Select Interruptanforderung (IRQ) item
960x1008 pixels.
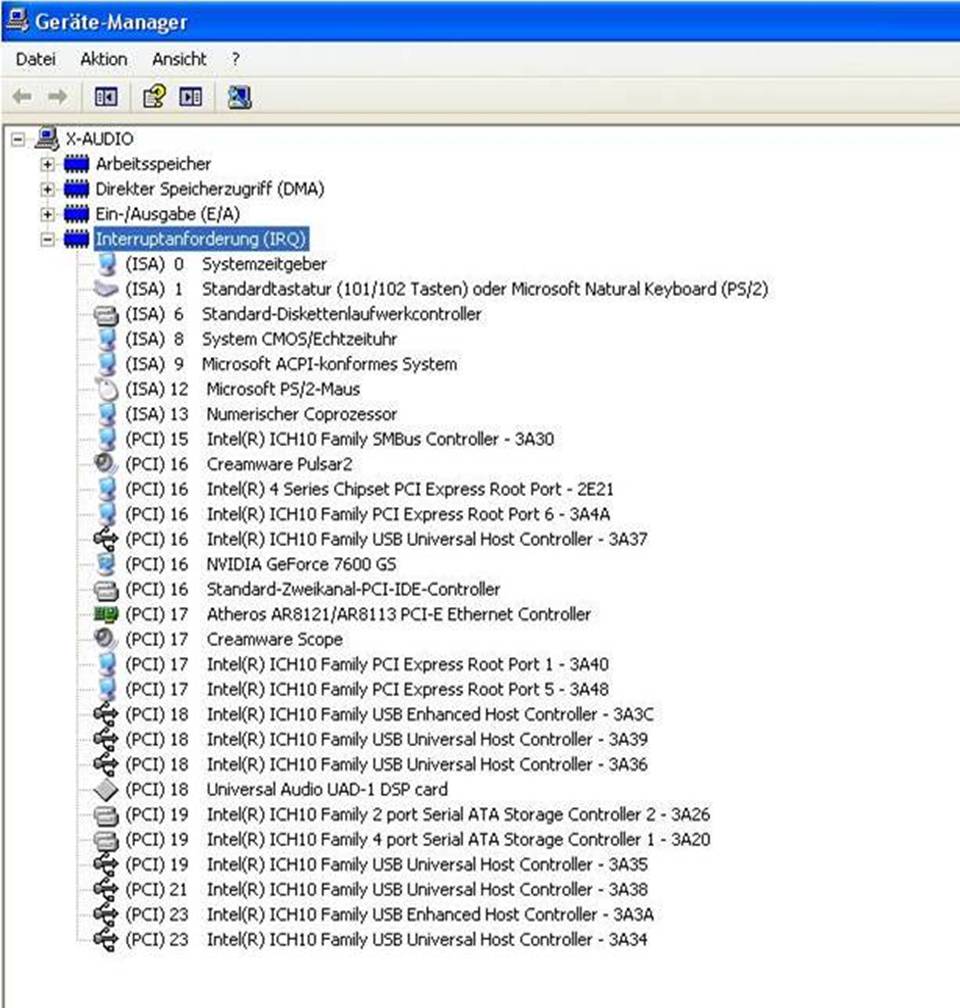pos(201,239)
